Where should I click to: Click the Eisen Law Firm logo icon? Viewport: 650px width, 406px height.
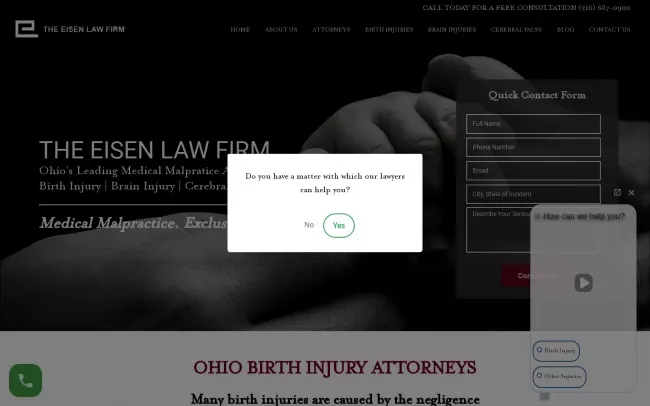coord(27,29)
